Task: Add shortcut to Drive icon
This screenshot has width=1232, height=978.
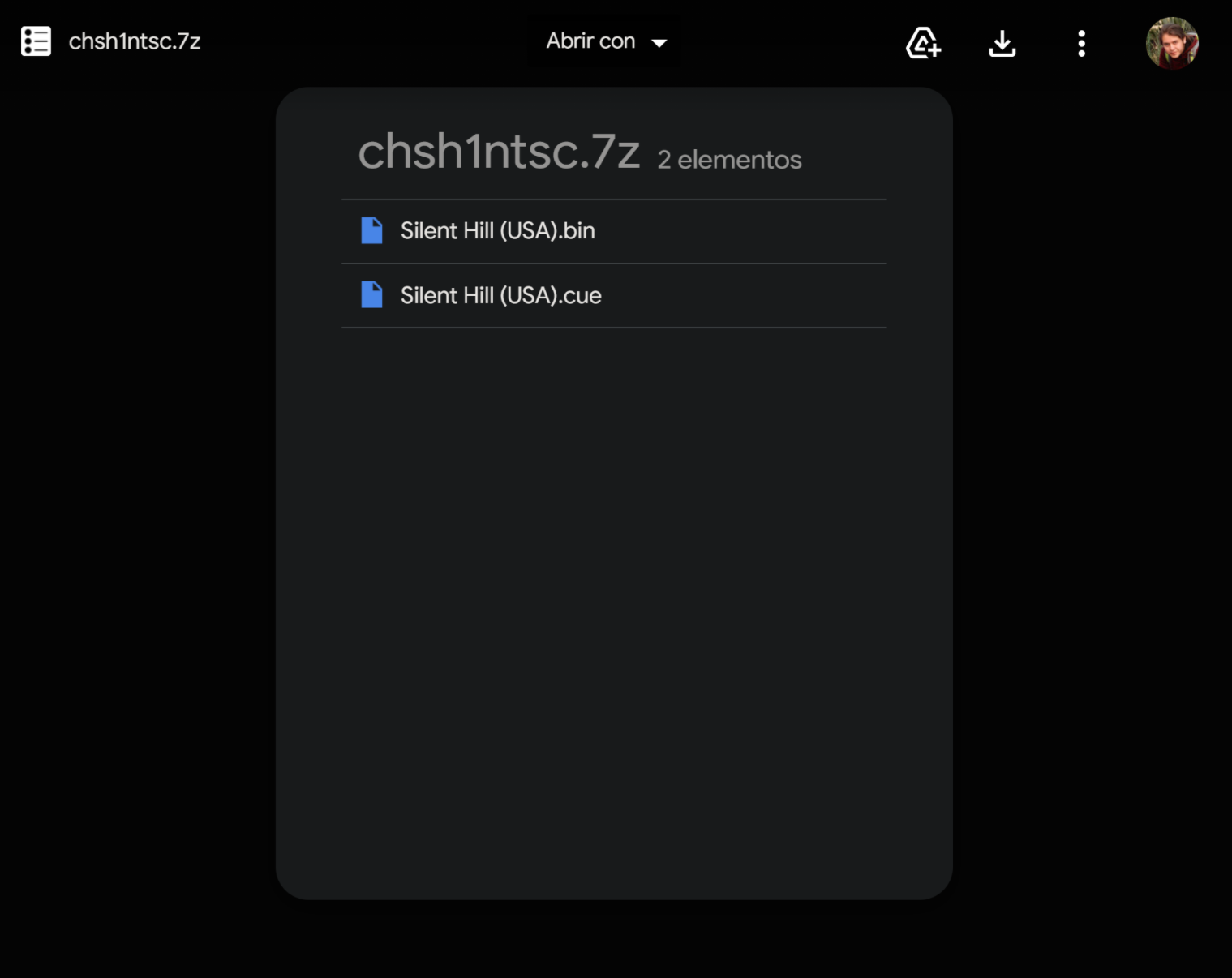Action: coord(923,43)
